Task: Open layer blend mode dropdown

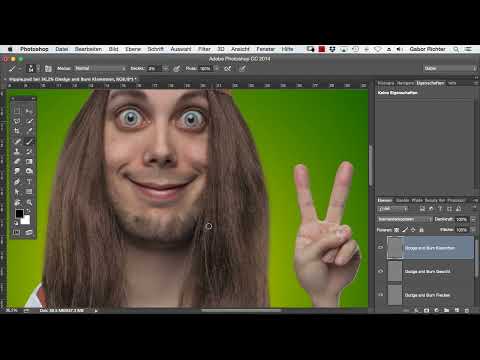Action: [x=405, y=219]
